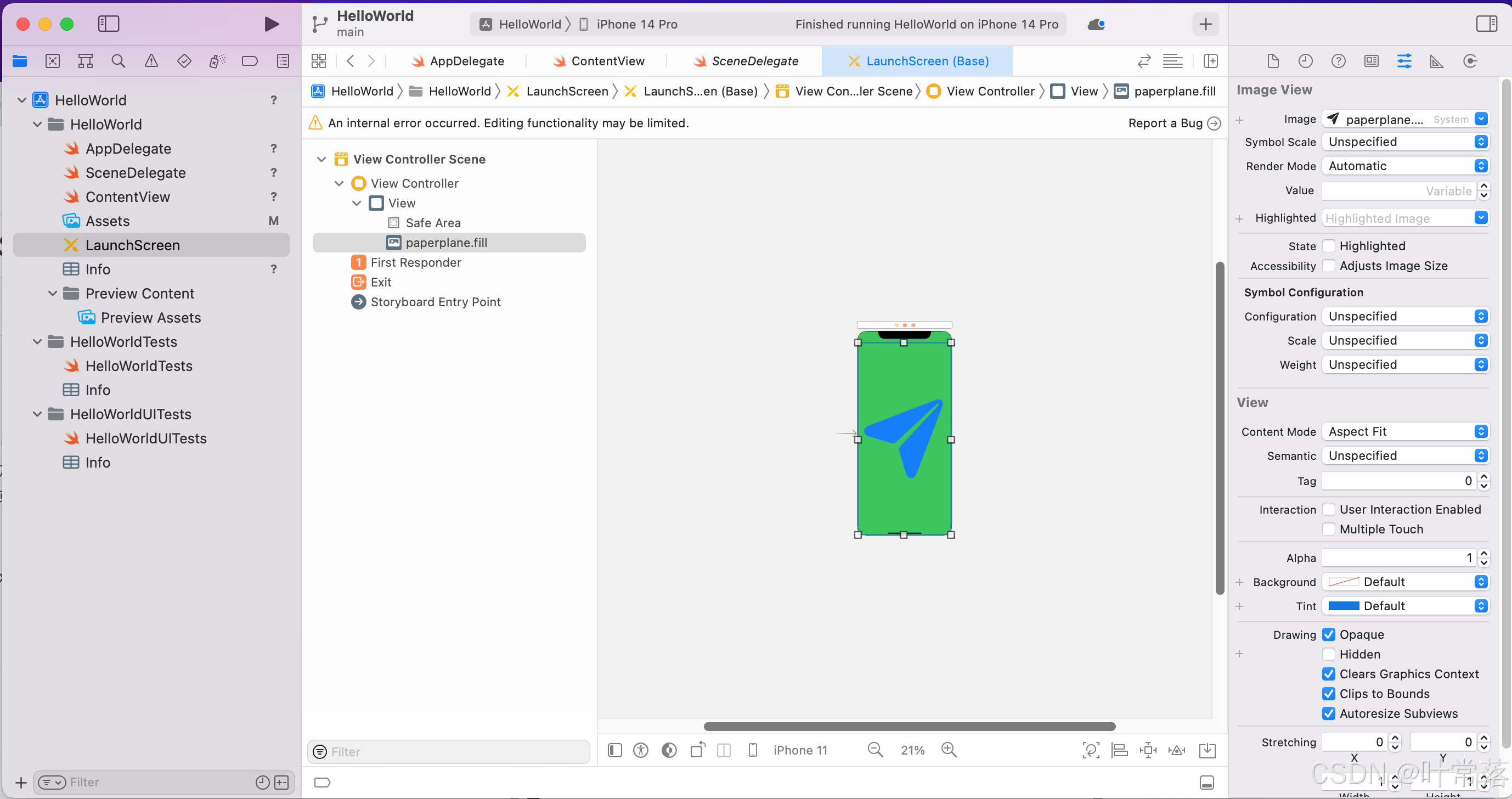The image size is (1512, 799).
Task: Show the Connections inspector
Action: coord(1470,61)
